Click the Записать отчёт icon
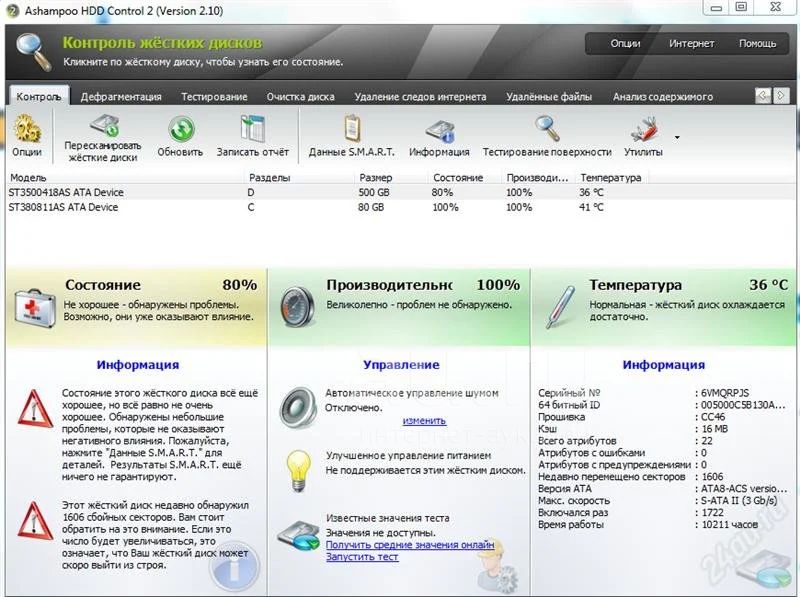 click(x=253, y=128)
